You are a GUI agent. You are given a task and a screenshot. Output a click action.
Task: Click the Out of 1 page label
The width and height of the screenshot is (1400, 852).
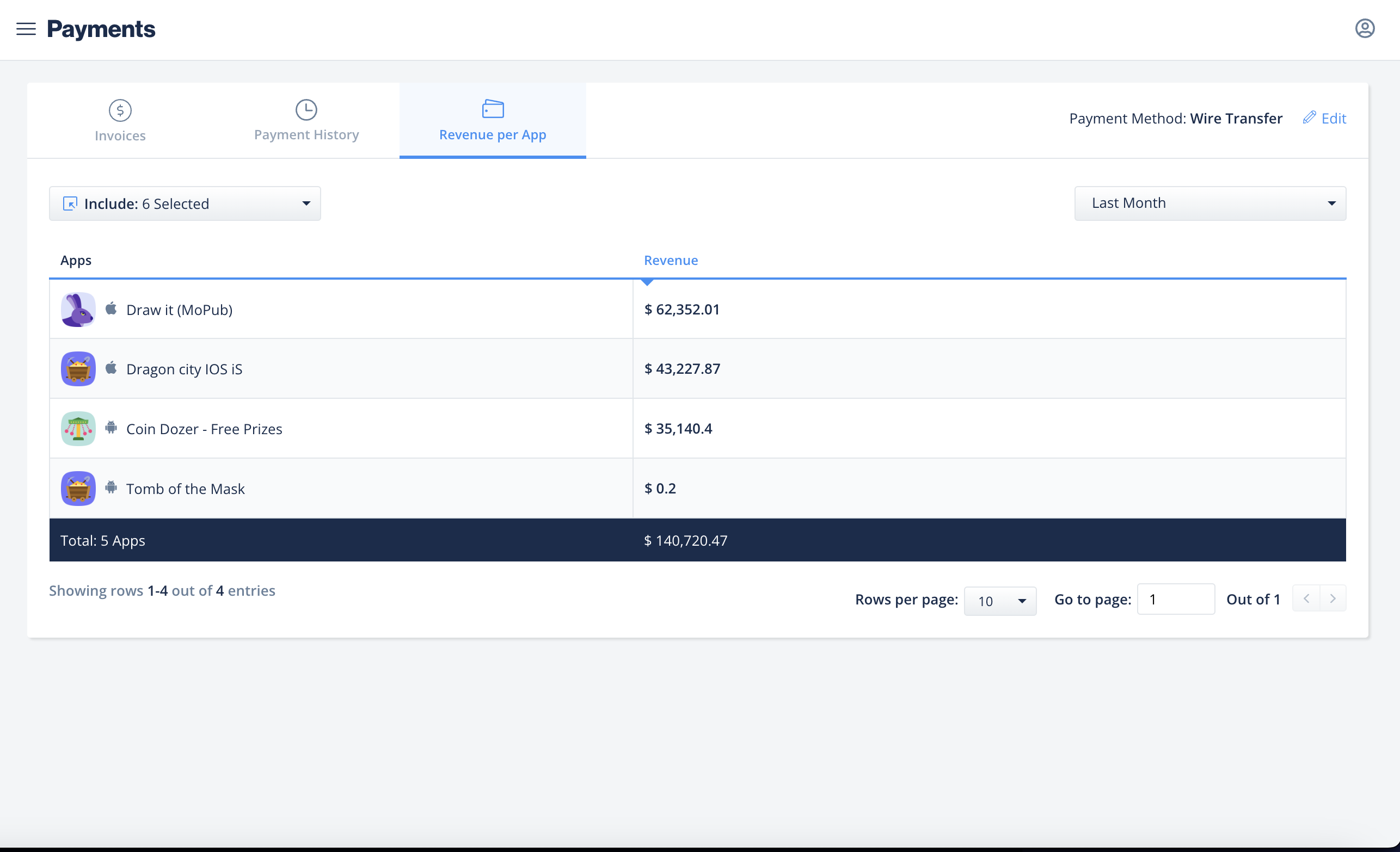coord(1253,599)
